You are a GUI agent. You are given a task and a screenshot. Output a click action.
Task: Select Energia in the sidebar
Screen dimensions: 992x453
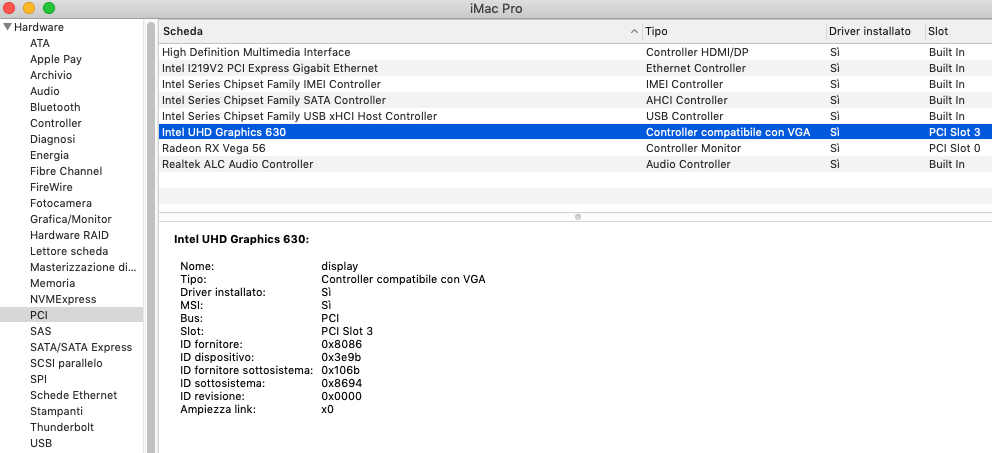(x=49, y=155)
